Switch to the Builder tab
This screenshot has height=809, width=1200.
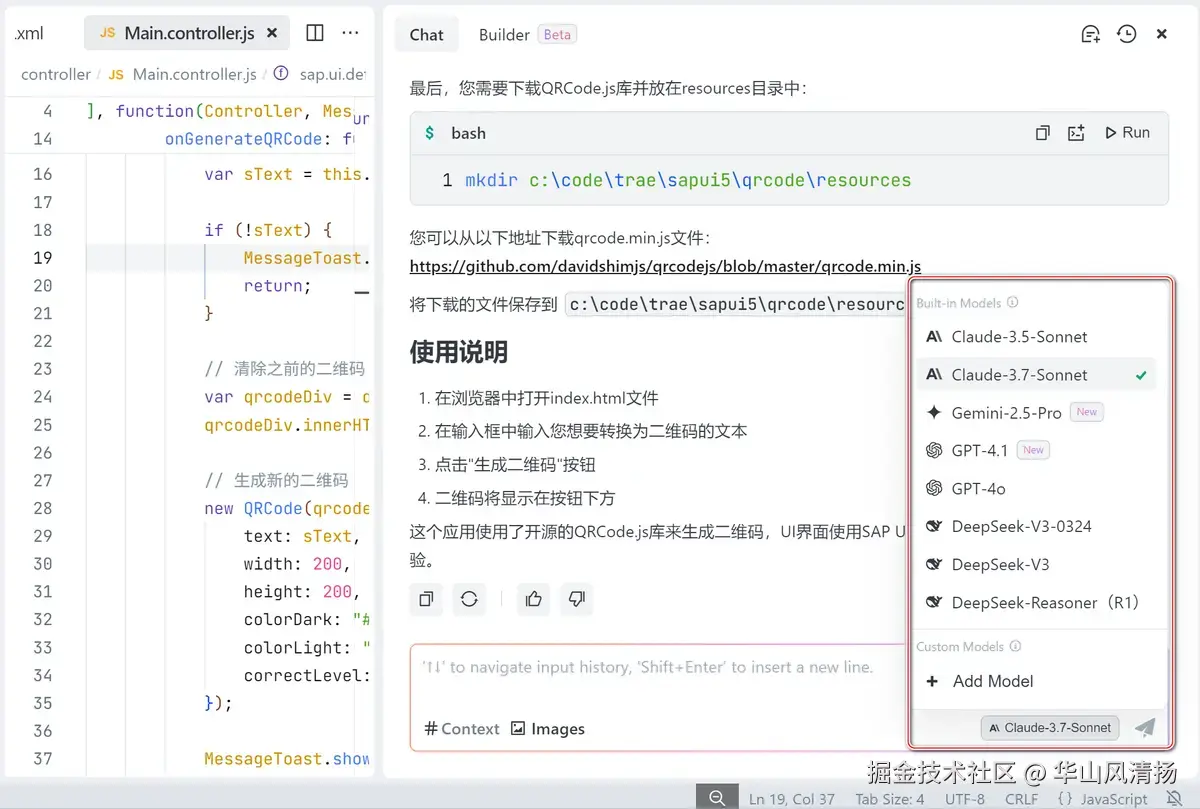[x=504, y=34]
